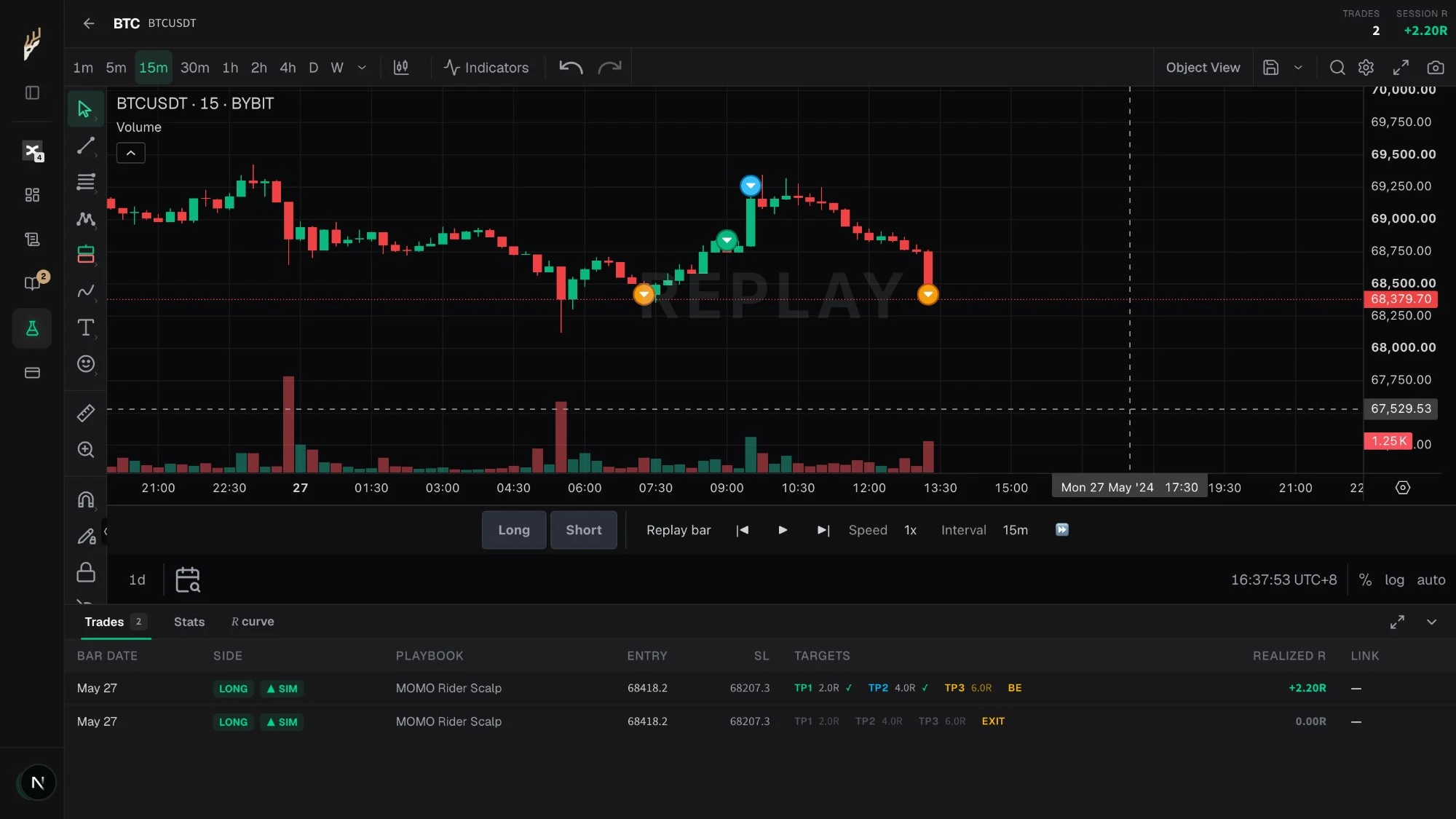Screen dimensions: 1456x819
Task: Select the cursor arrow tool
Action: (85, 109)
